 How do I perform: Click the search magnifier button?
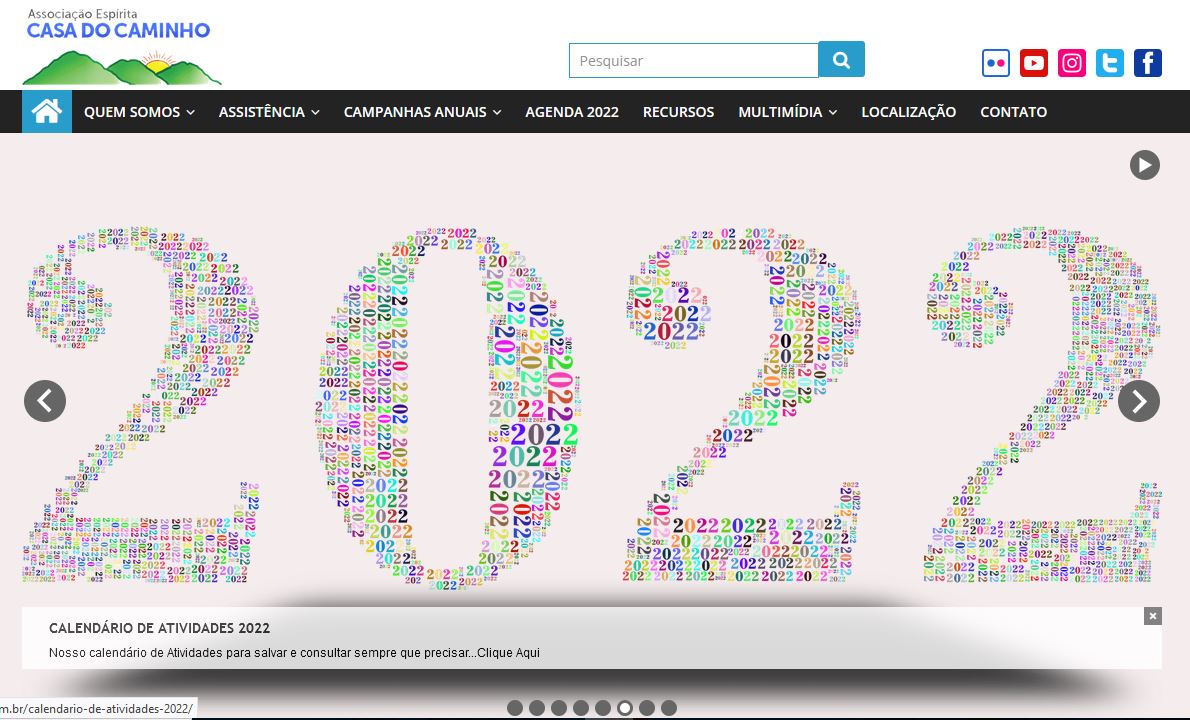(841, 60)
